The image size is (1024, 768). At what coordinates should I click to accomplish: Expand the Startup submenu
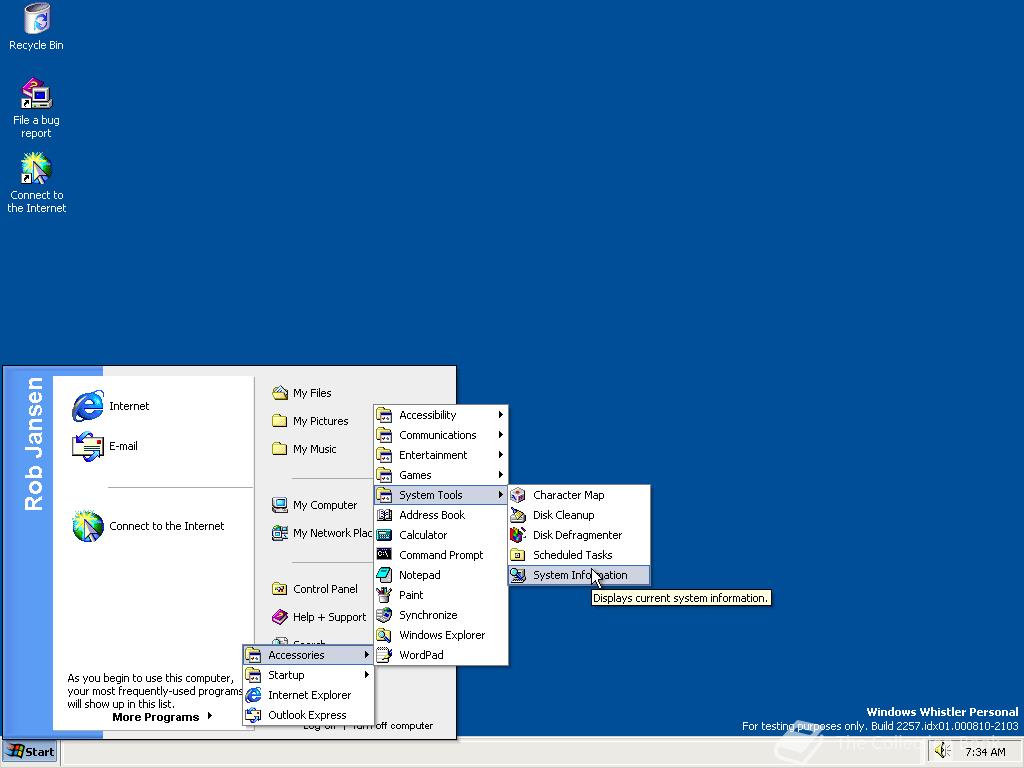pos(308,675)
